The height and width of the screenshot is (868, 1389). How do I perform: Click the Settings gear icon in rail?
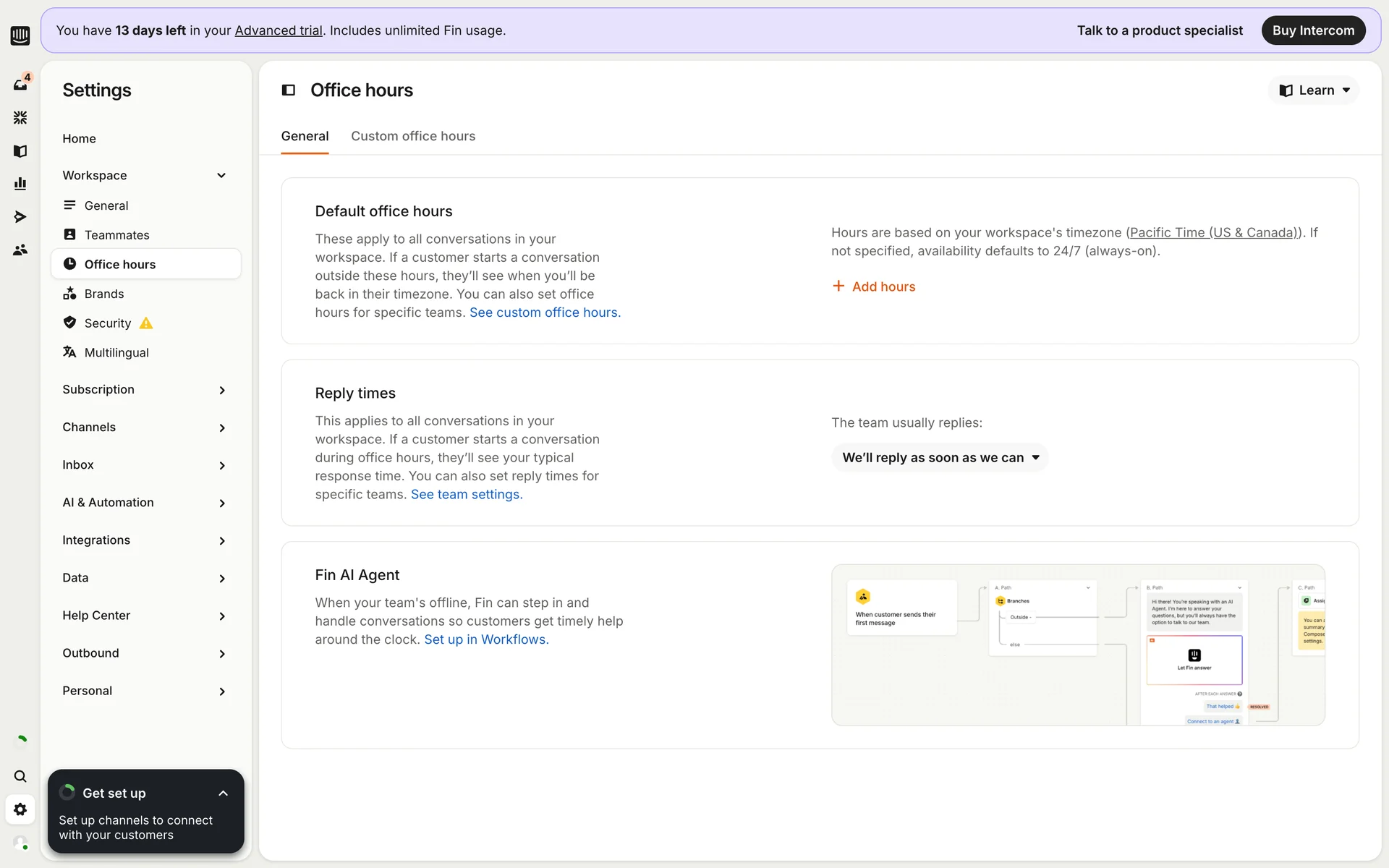tap(20, 809)
